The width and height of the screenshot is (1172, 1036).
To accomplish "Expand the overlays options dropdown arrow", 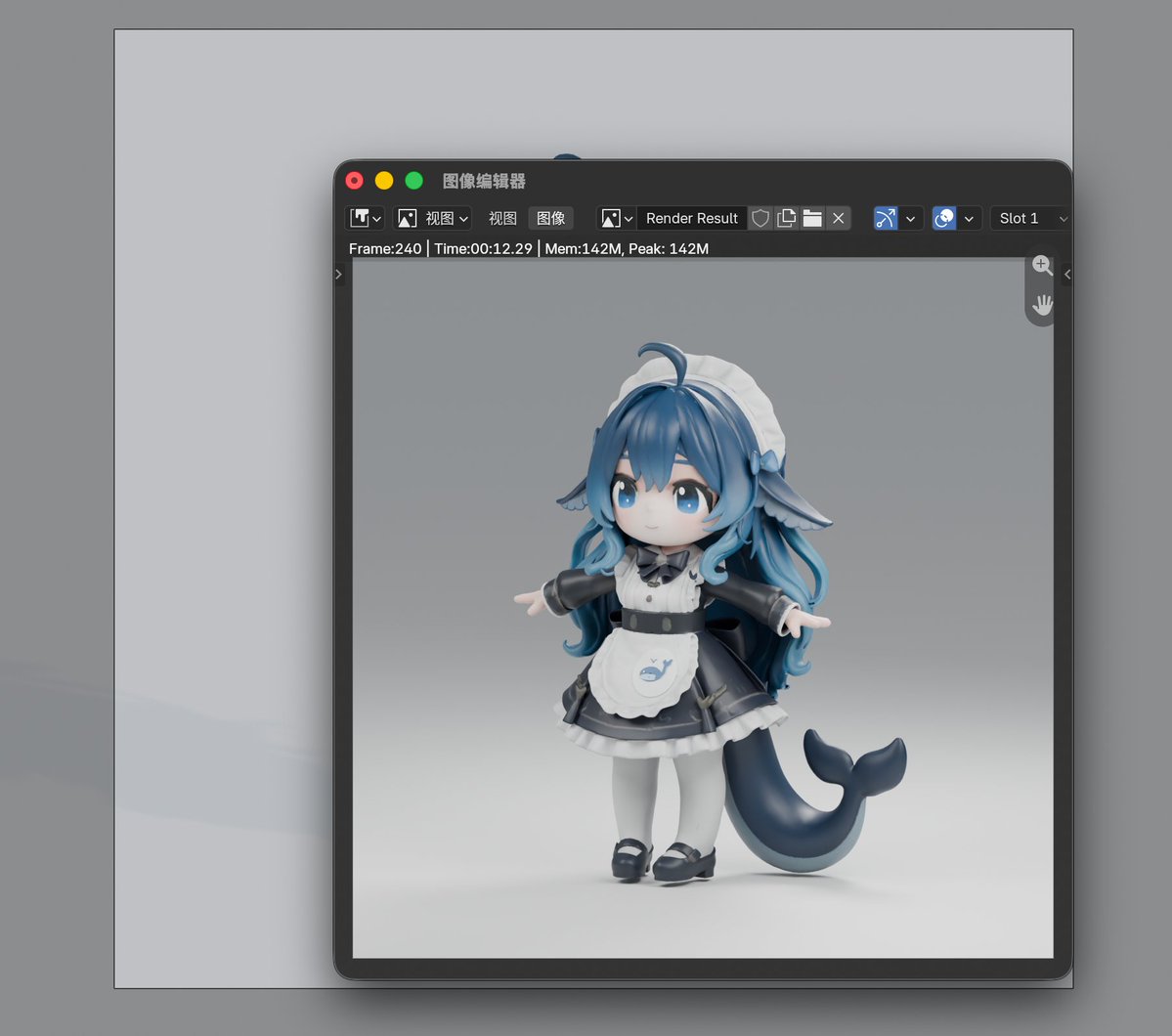I will [969, 218].
